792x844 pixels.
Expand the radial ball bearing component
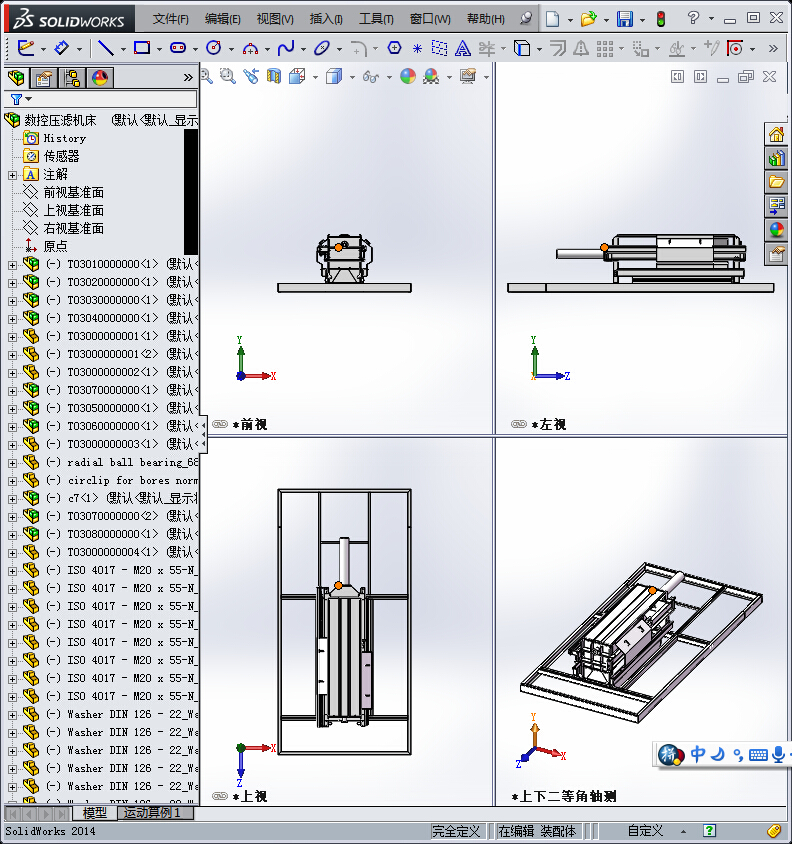click(x=12, y=463)
